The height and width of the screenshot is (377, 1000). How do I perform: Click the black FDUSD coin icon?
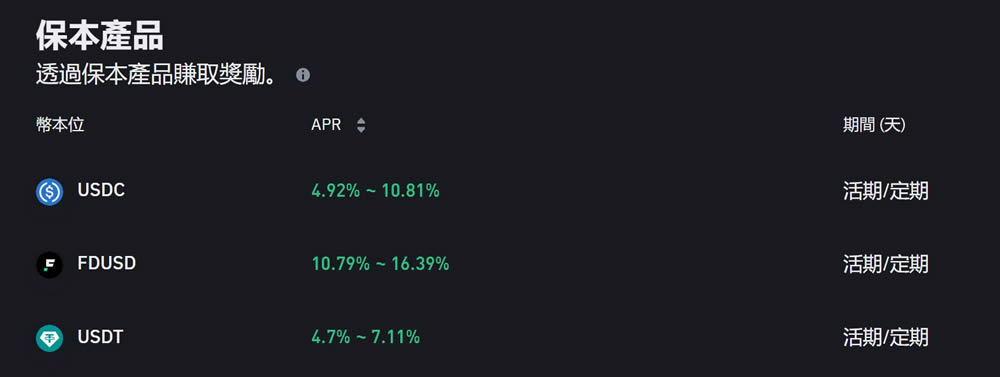pyautogui.click(x=49, y=265)
